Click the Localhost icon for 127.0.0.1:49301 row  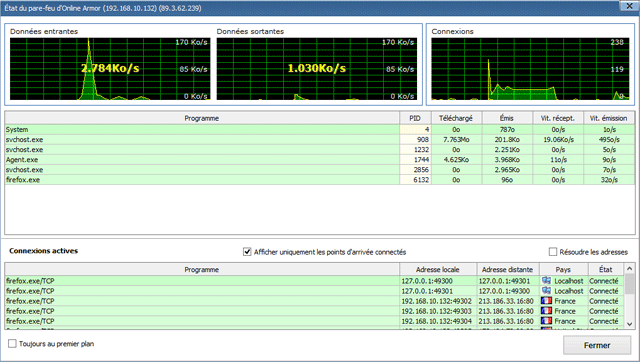pos(546,291)
